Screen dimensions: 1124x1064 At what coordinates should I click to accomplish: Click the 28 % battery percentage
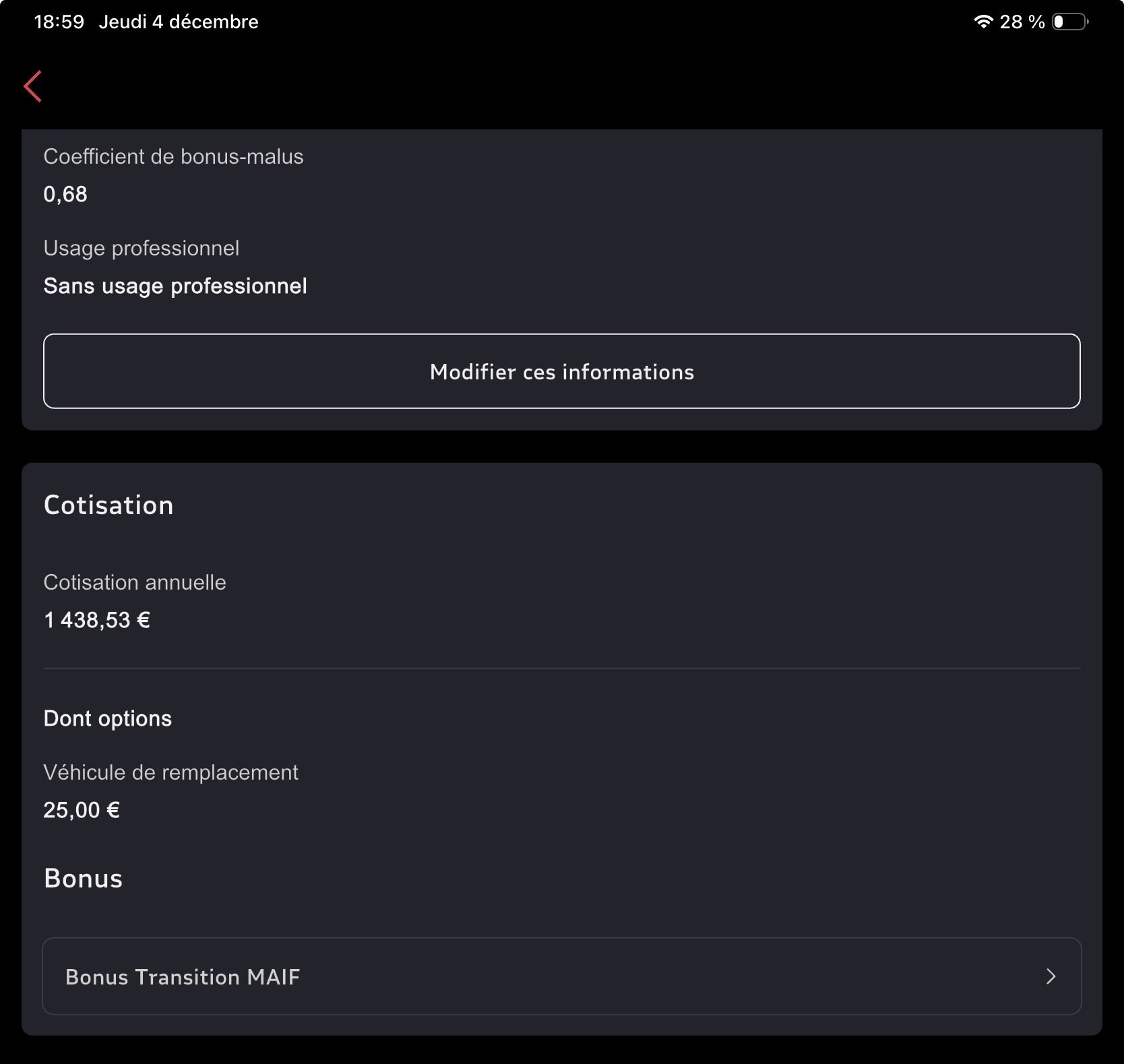click(1022, 22)
